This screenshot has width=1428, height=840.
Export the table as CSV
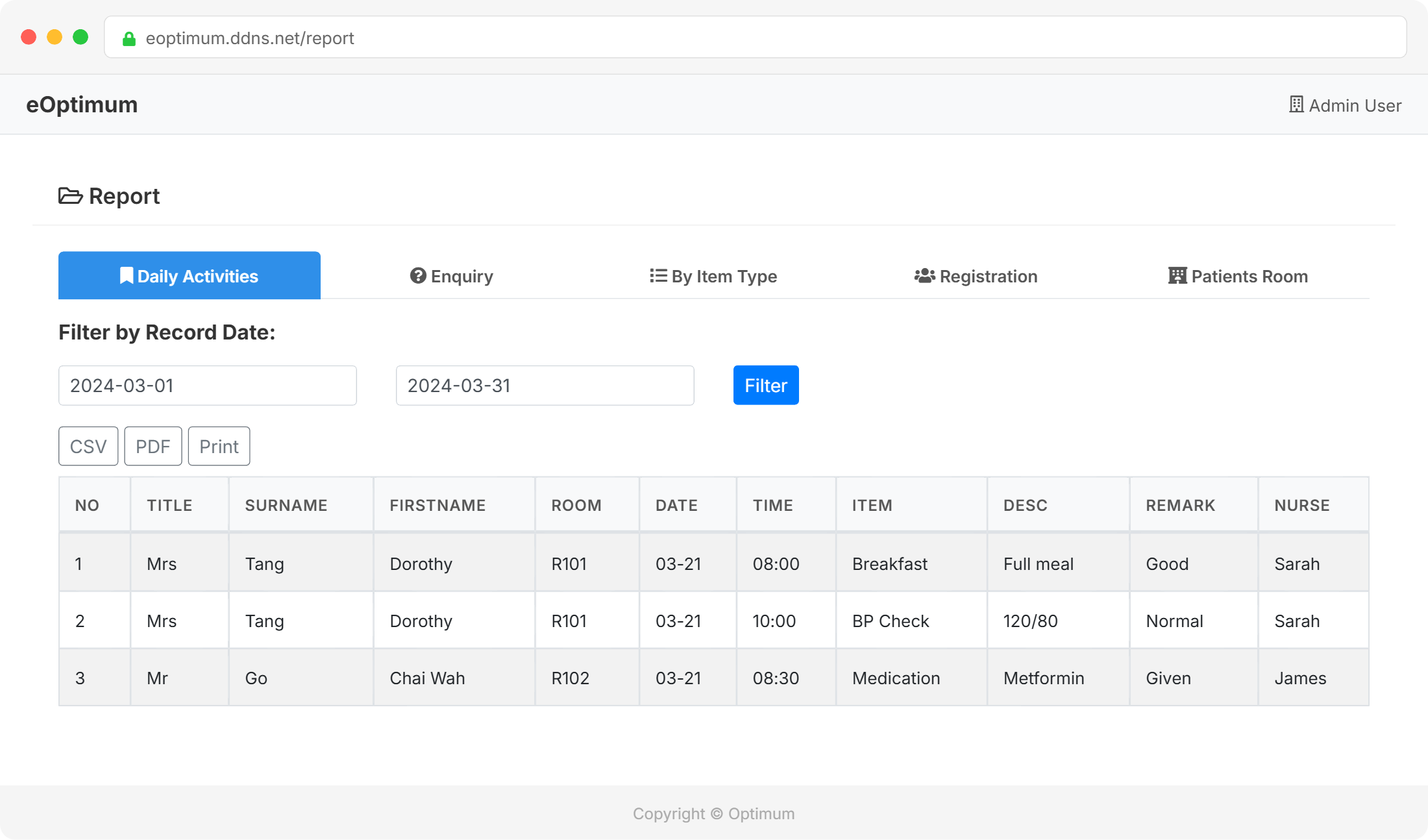coord(88,447)
